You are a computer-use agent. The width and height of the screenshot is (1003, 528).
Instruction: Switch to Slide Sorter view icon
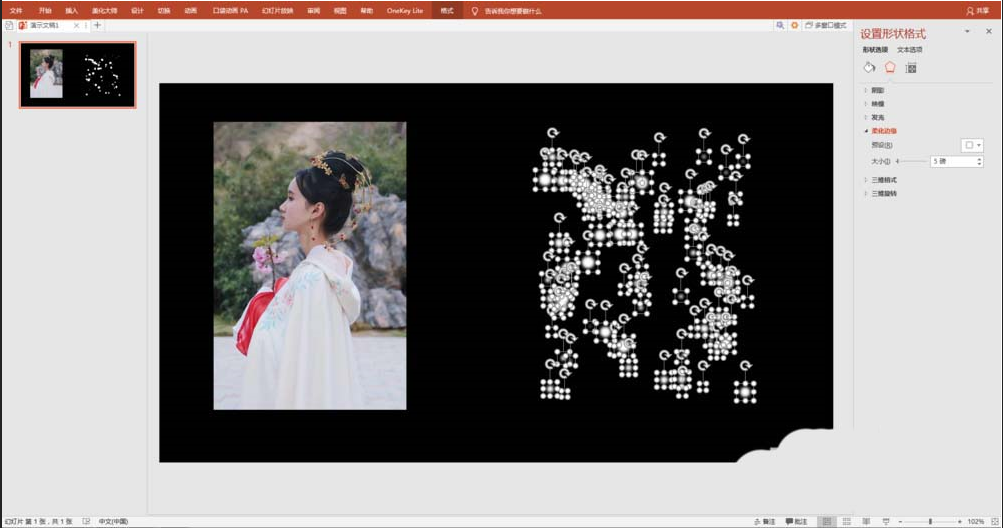pos(847,522)
